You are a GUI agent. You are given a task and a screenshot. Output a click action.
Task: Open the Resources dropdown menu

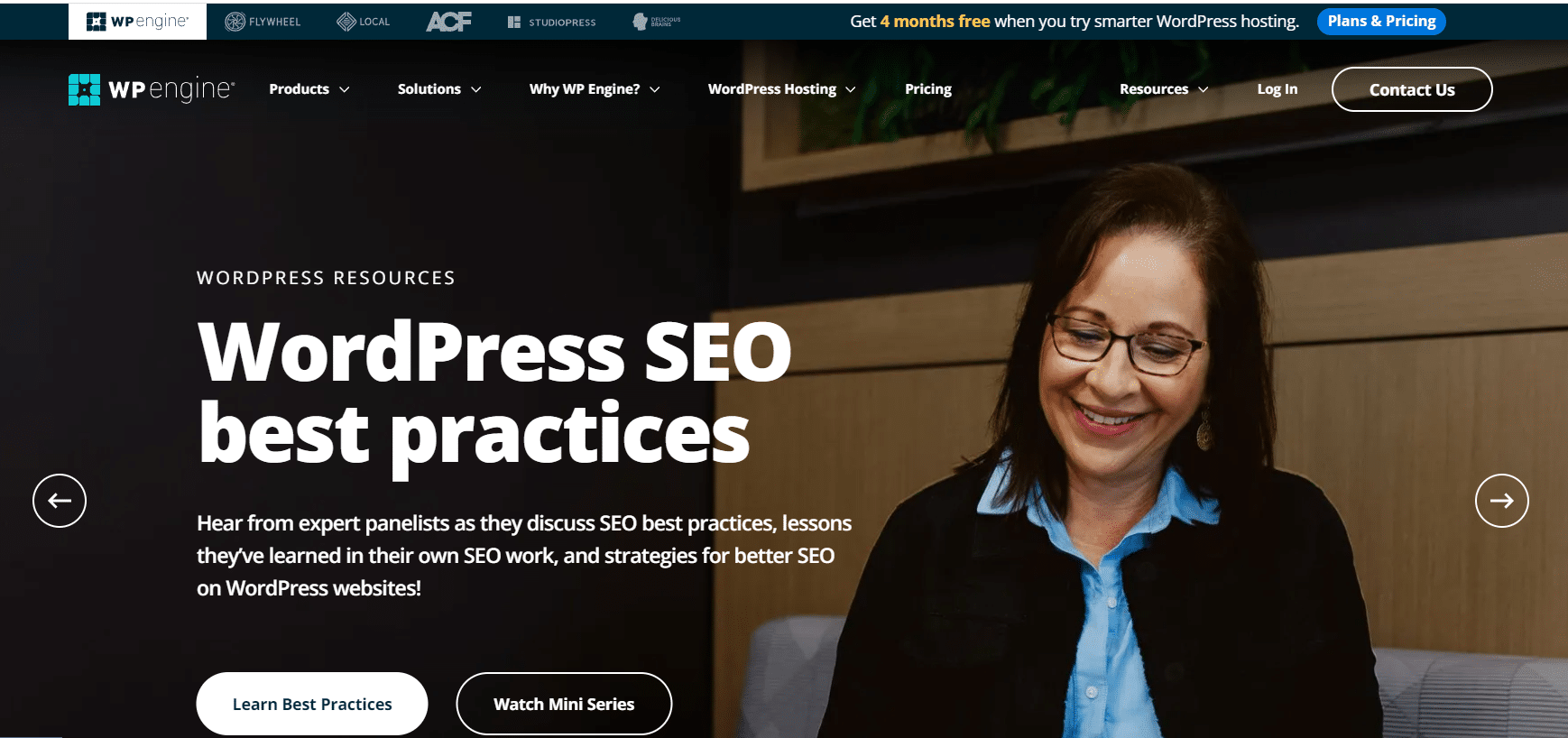(x=1164, y=89)
